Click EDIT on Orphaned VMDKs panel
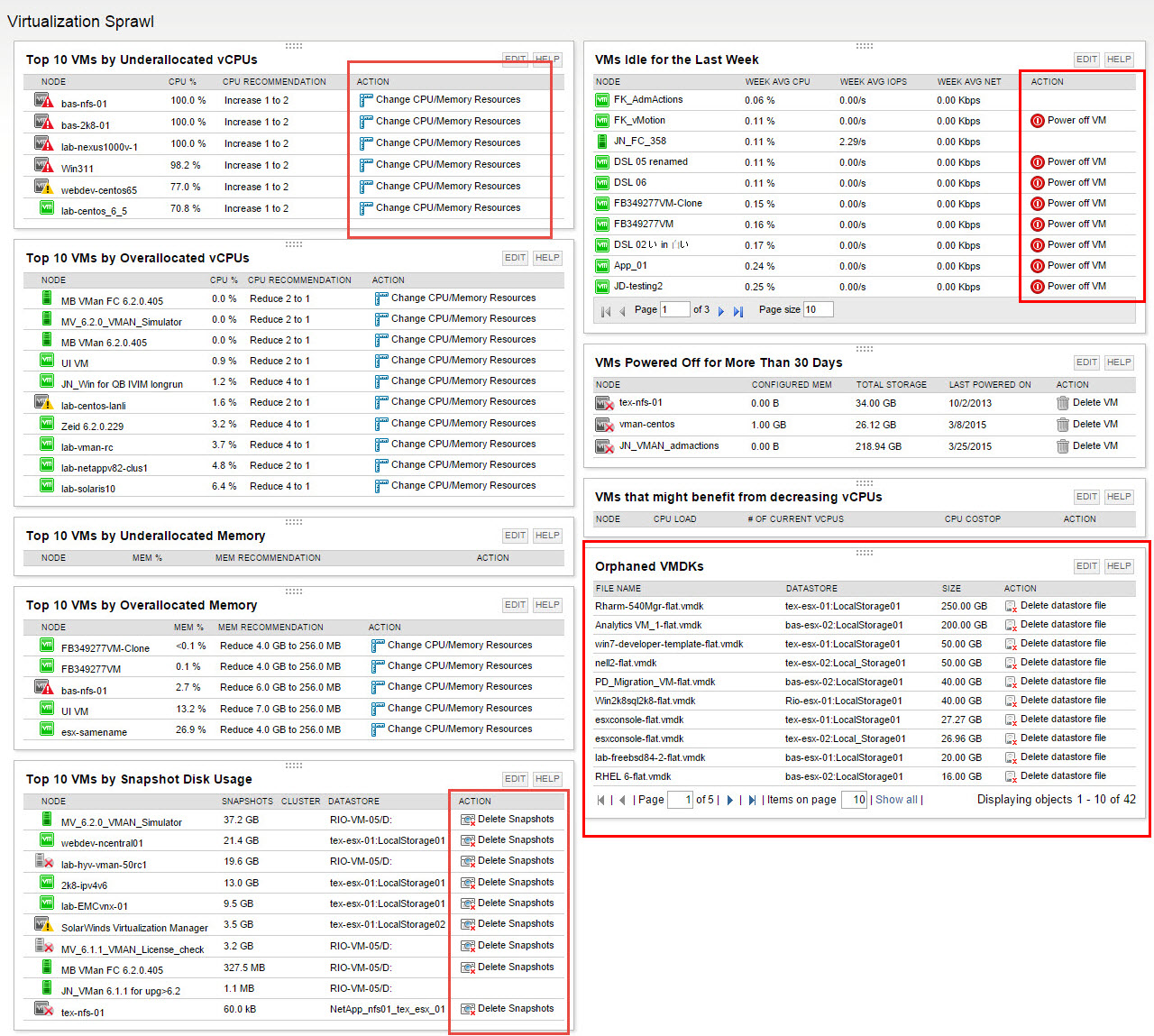Viewport: 1154px width, 1036px height. (x=1086, y=566)
